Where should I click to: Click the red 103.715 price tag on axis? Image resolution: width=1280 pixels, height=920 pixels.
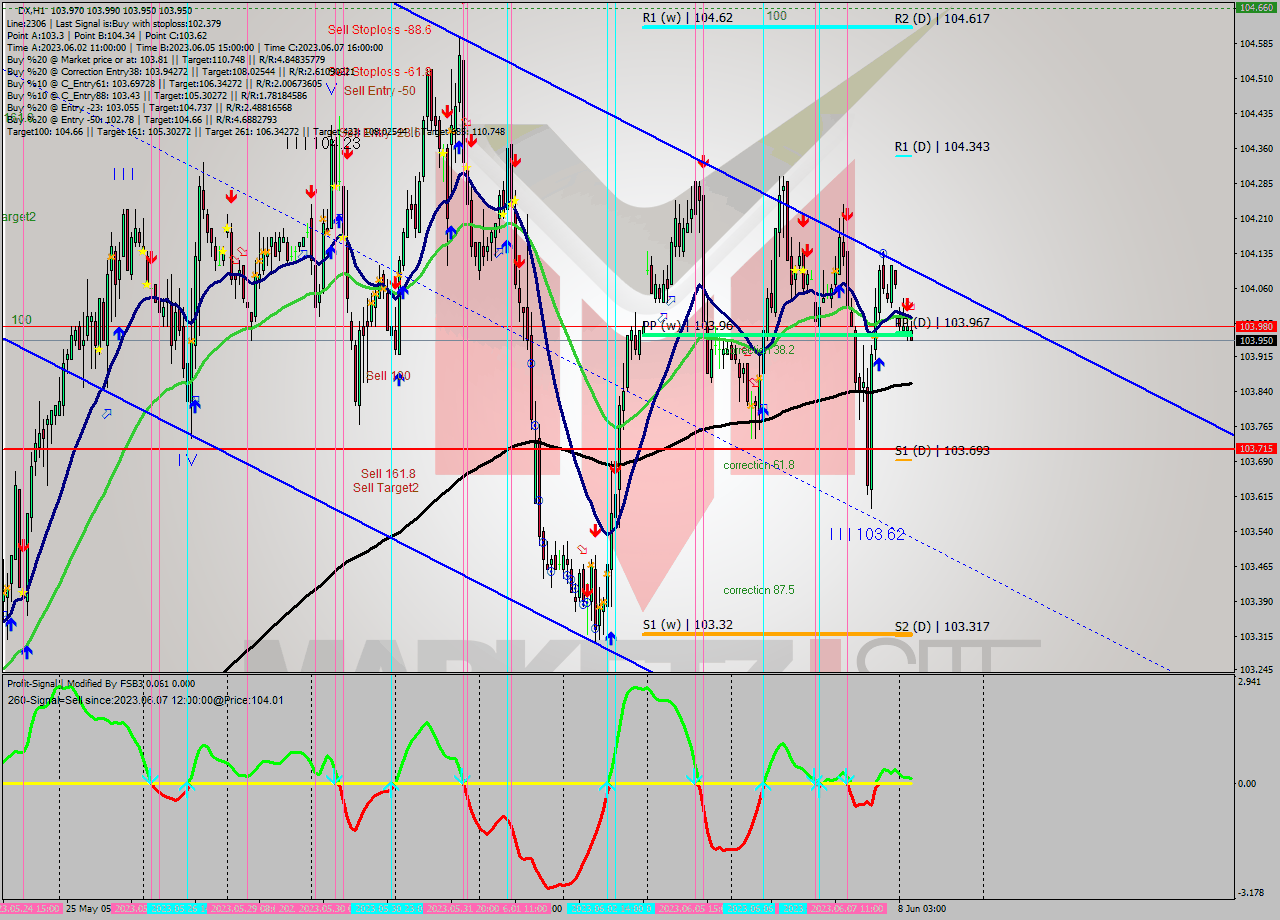pos(1256,448)
